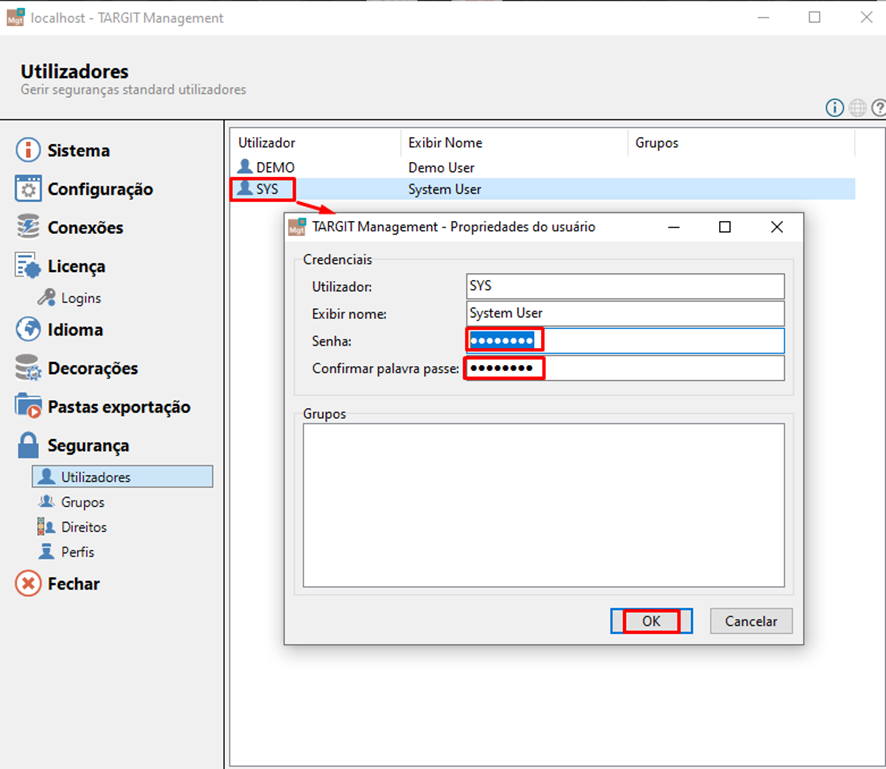Click the red Fechar X icon

click(28, 584)
